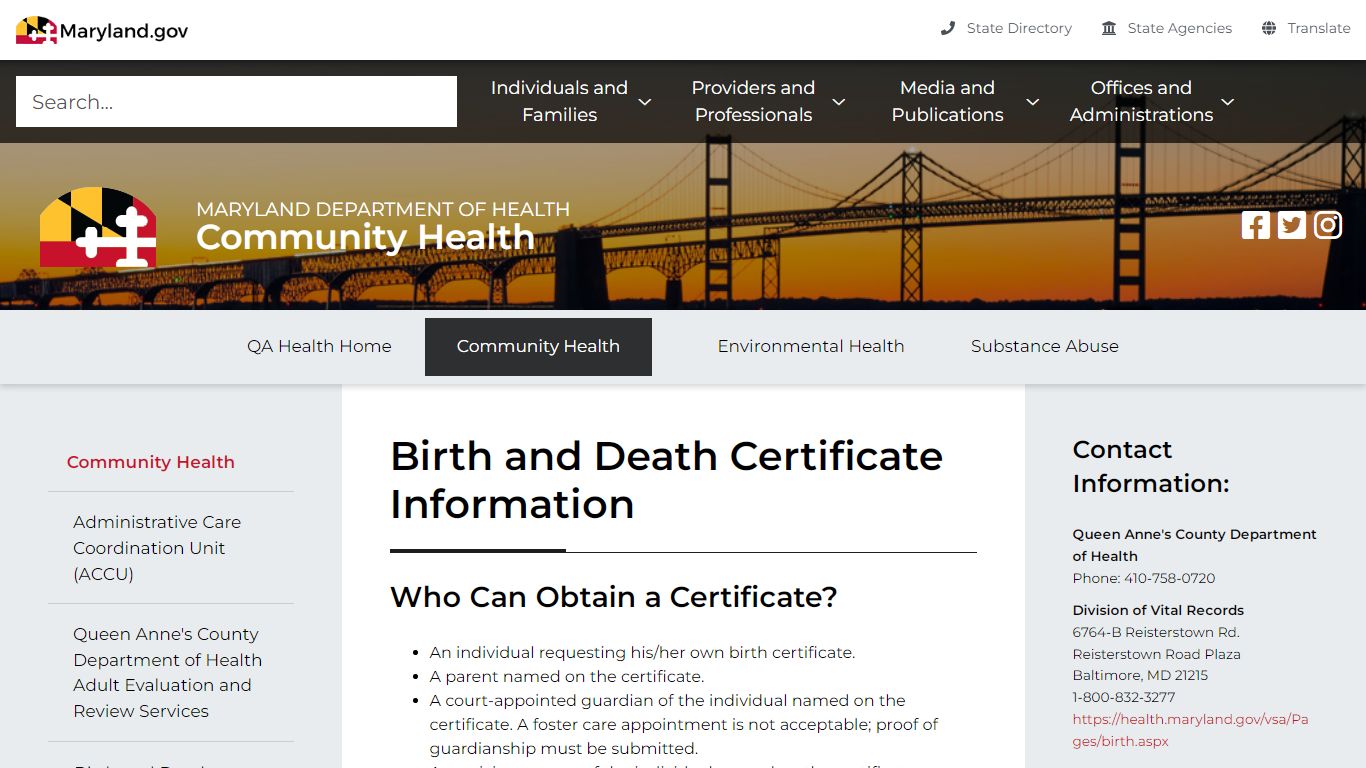Open the Facebook page icon

click(1256, 225)
